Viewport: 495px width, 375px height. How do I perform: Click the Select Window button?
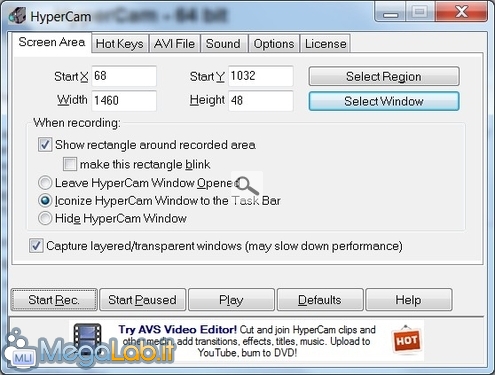384,101
